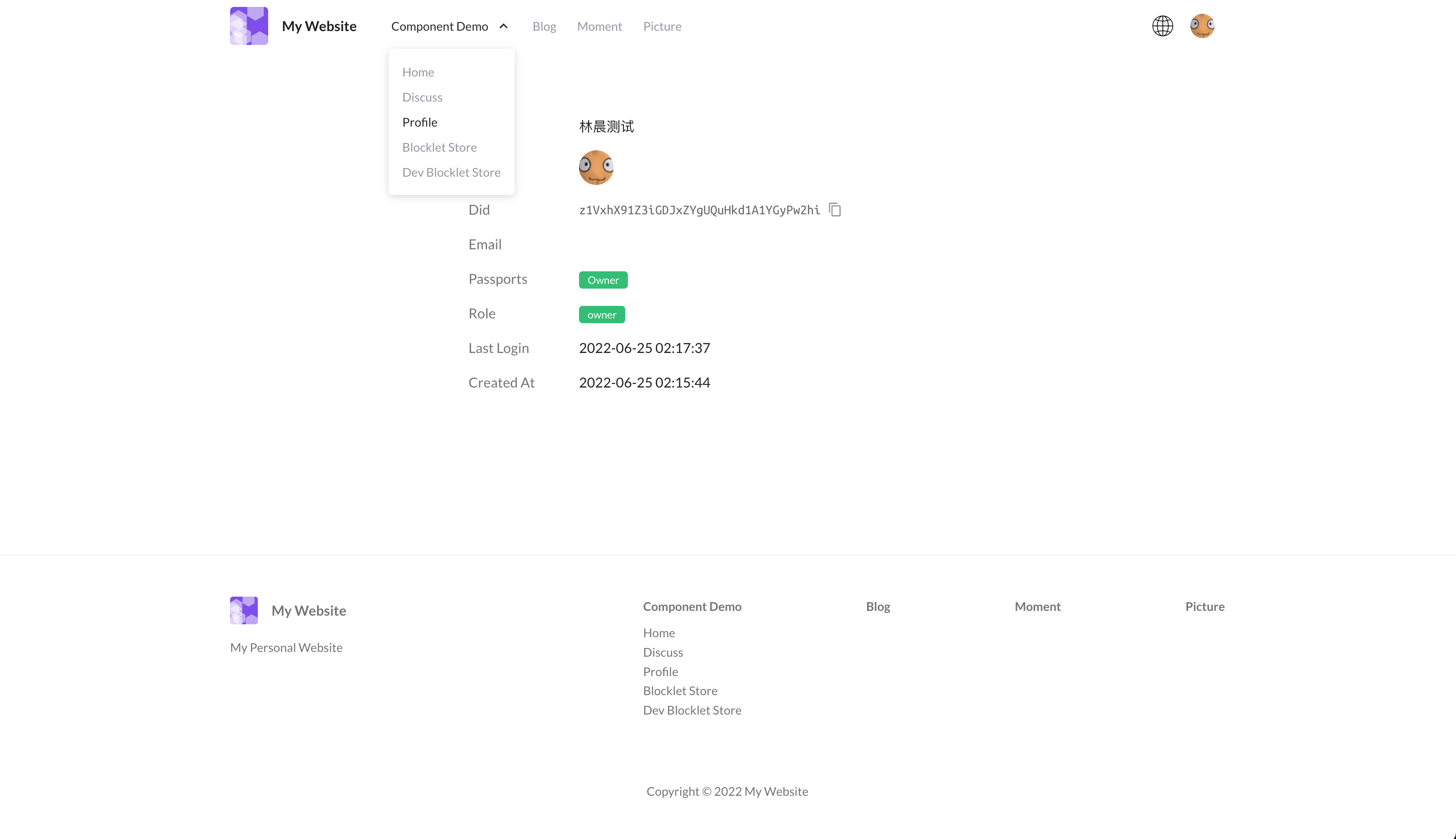Click the footer Discuss link
Viewport: 1456px width, 839px height.
(663, 652)
